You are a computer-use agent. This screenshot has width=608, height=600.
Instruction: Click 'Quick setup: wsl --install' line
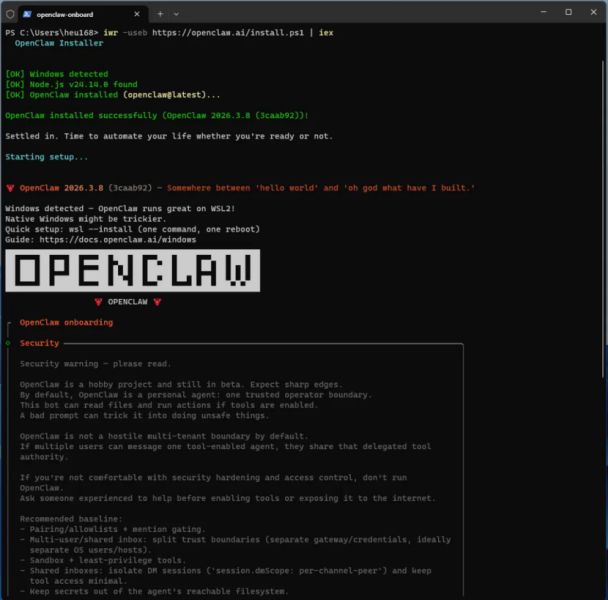[x=133, y=229]
